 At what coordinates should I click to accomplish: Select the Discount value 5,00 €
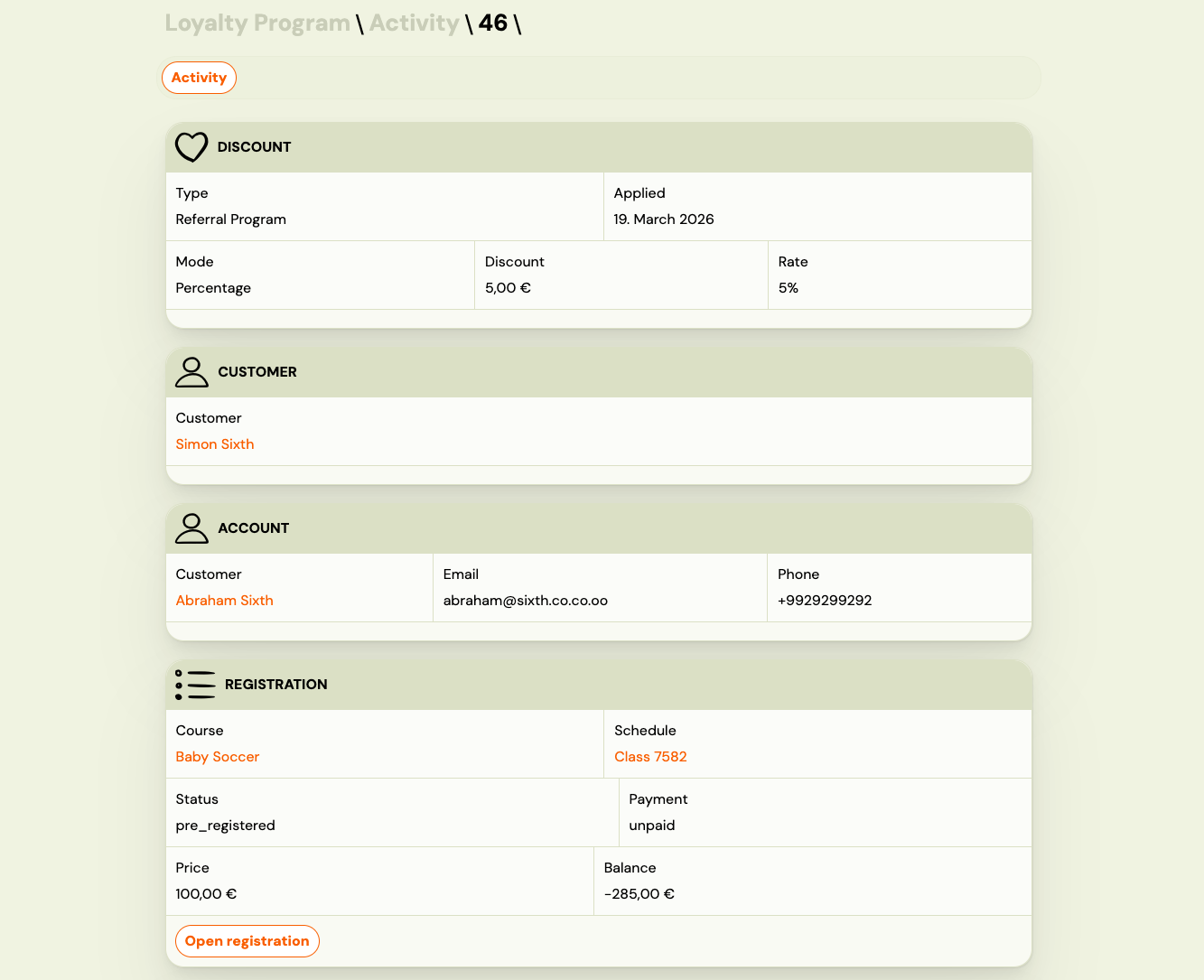pos(508,287)
